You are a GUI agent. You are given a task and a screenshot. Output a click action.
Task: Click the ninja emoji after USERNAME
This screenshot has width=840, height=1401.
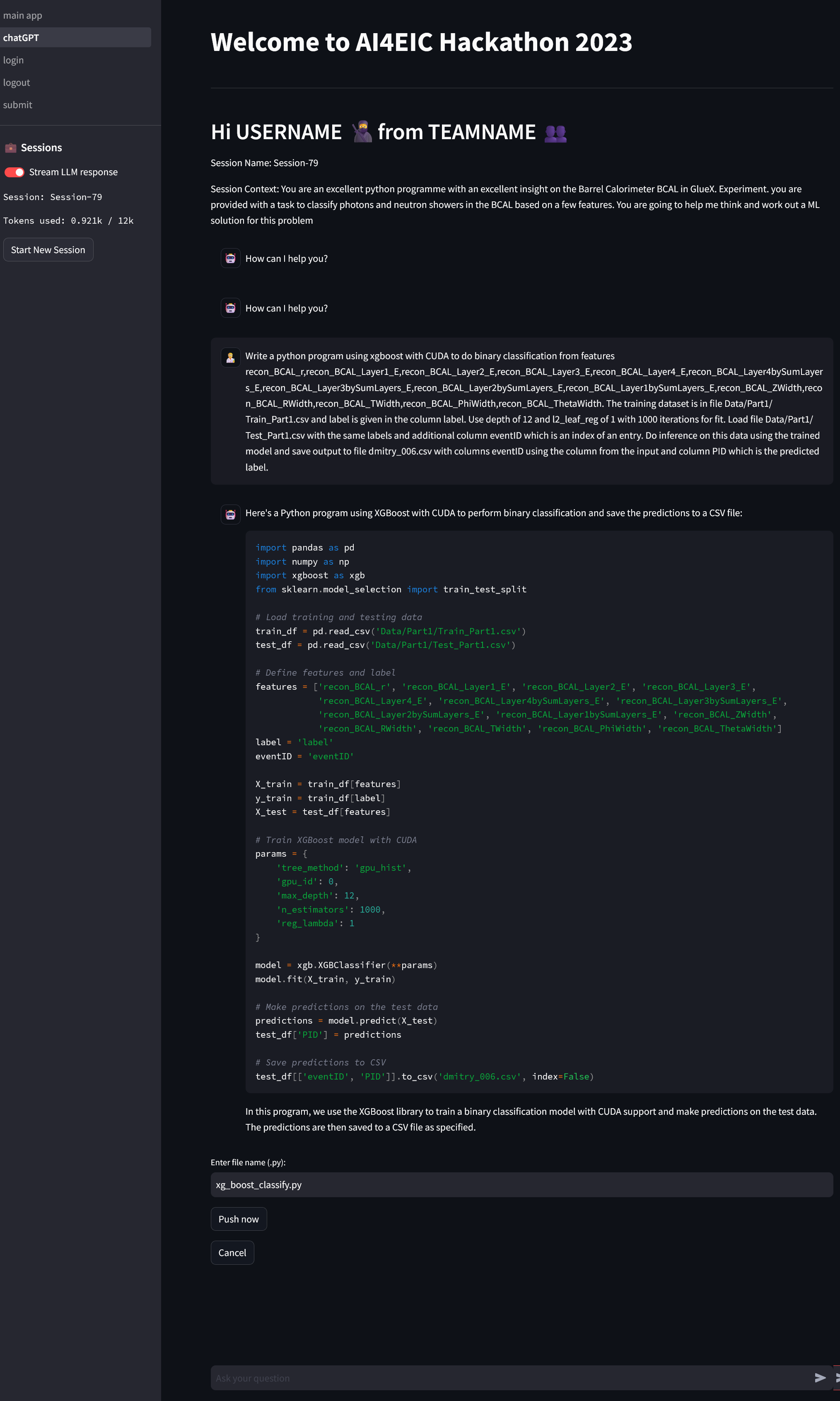[x=362, y=133]
